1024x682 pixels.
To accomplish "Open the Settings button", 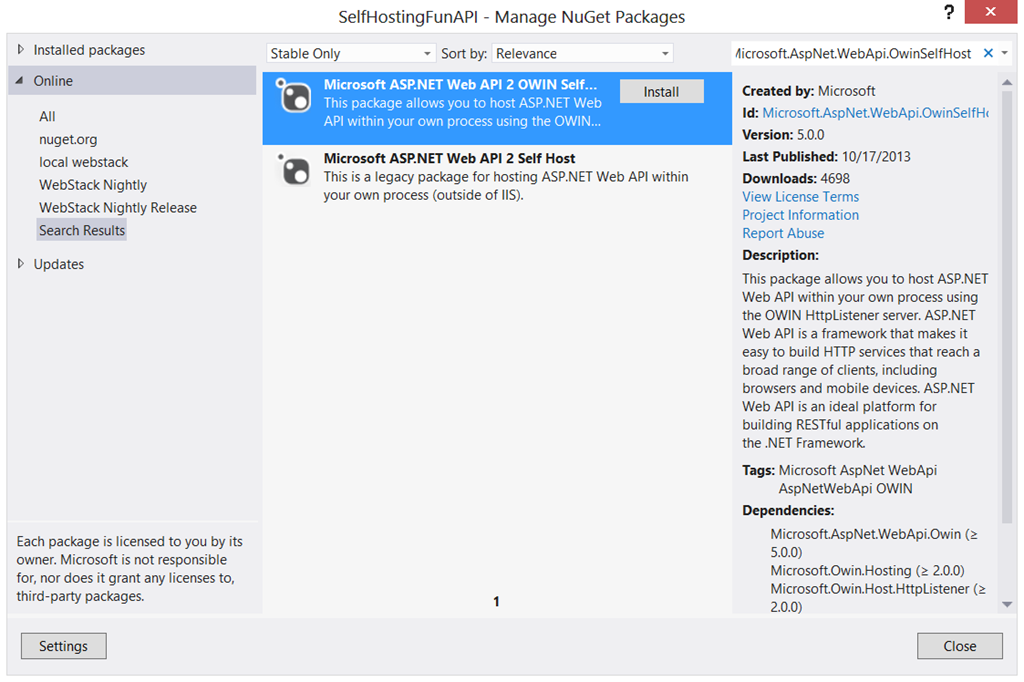I will (63, 646).
